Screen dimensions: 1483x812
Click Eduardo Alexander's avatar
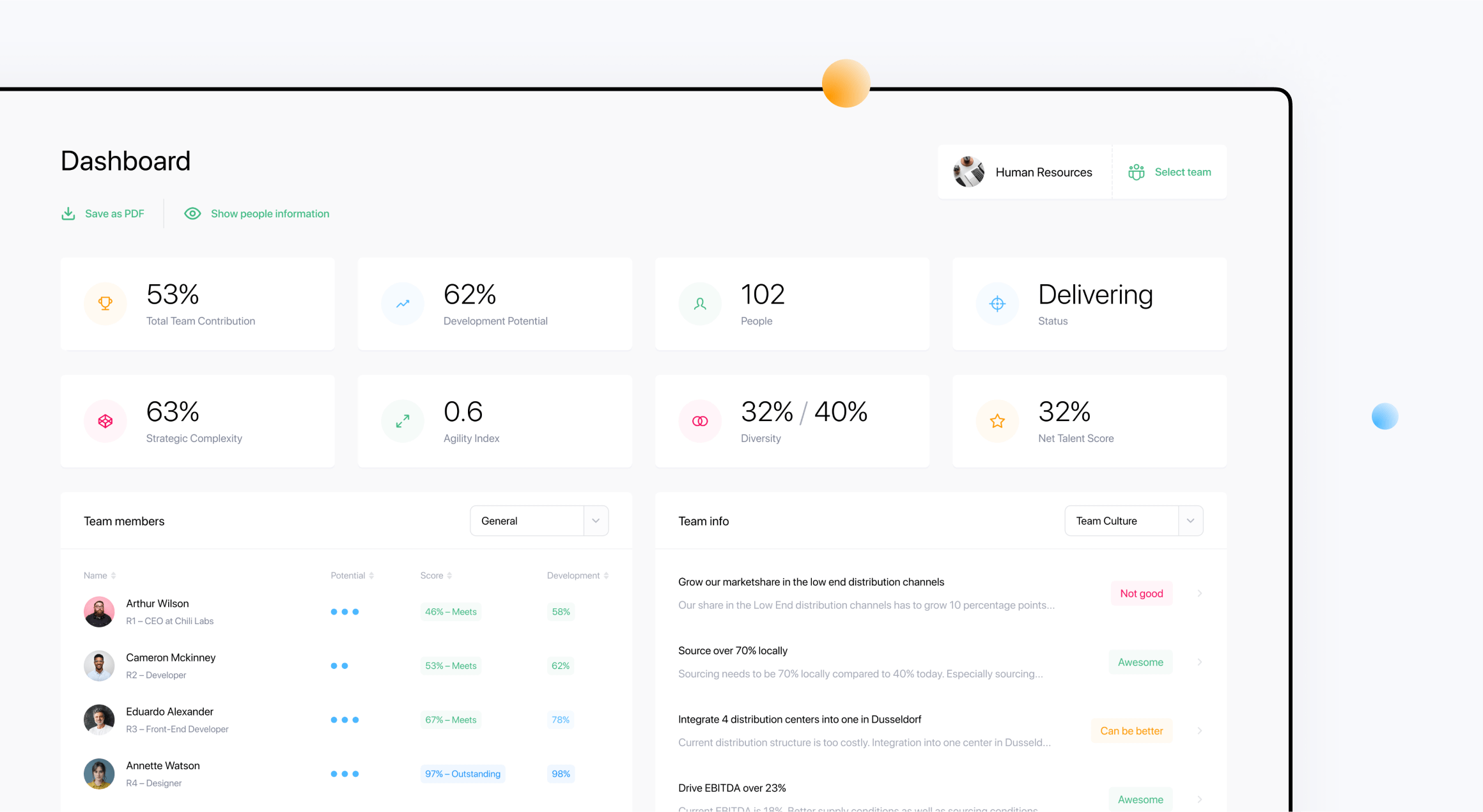click(99, 720)
